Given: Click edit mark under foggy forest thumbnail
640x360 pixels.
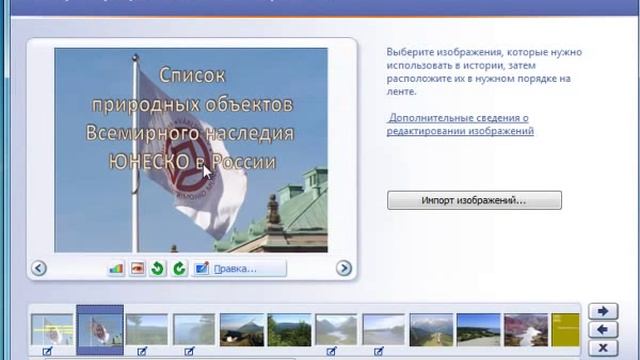Looking at the screenshot, I should click(x=142, y=351).
